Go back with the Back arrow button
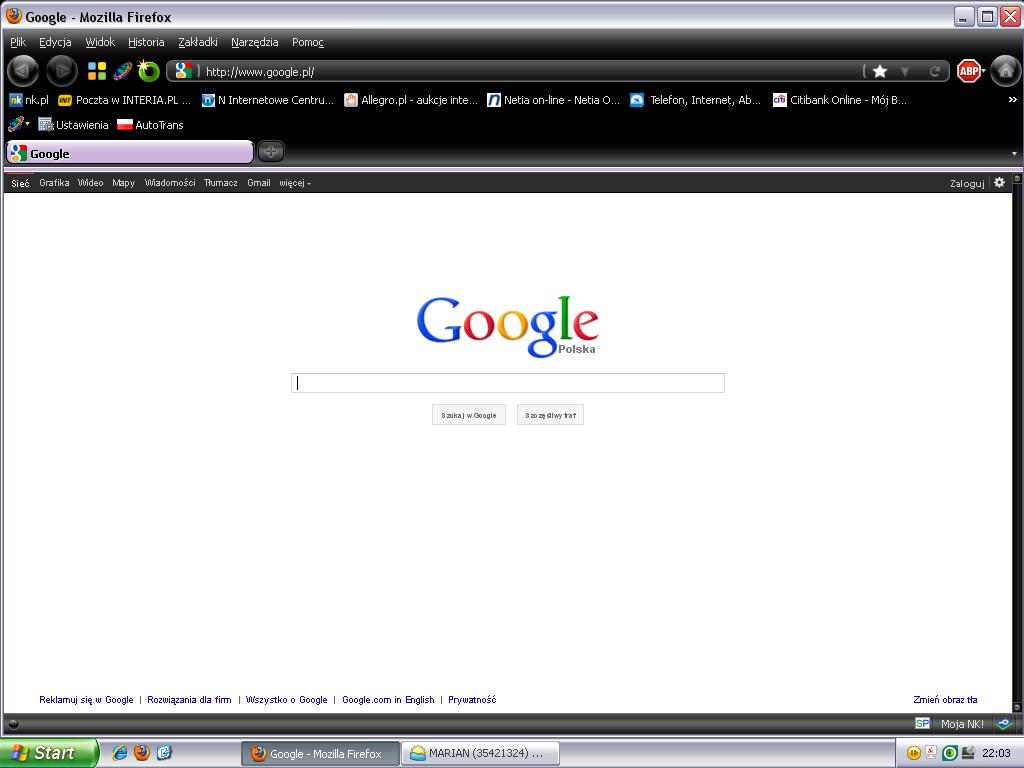The height and width of the screenshot is (768, 1024). coord(23,71)
